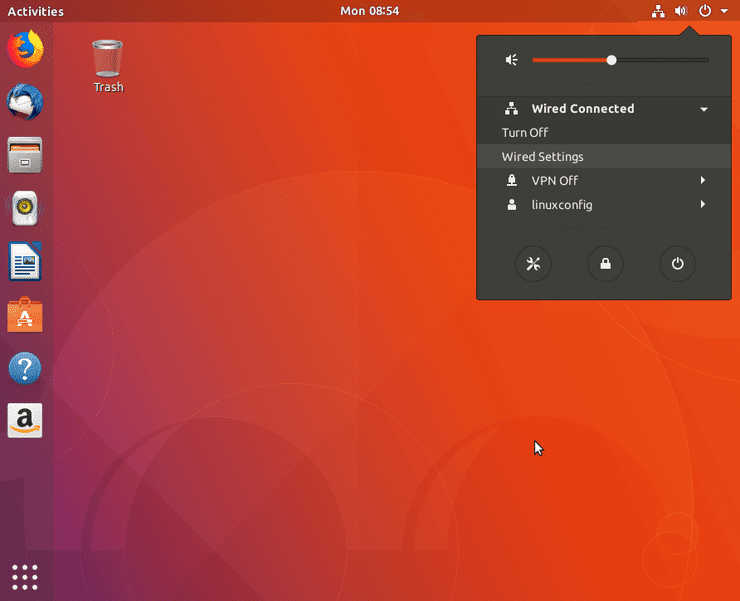Open the Activities overview

coord(36,11)
